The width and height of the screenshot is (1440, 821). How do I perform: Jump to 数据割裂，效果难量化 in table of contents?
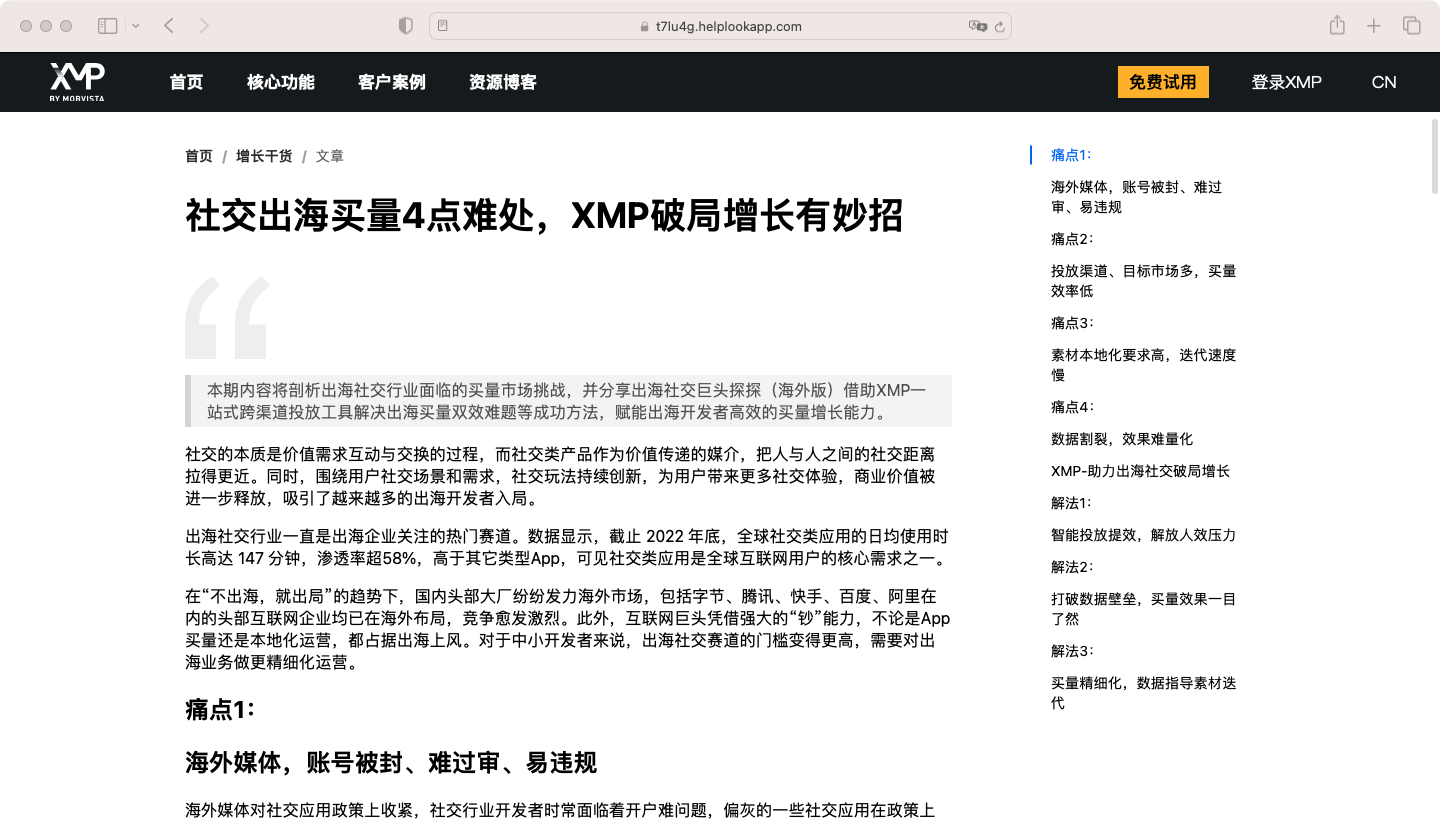click(1121, 439)
